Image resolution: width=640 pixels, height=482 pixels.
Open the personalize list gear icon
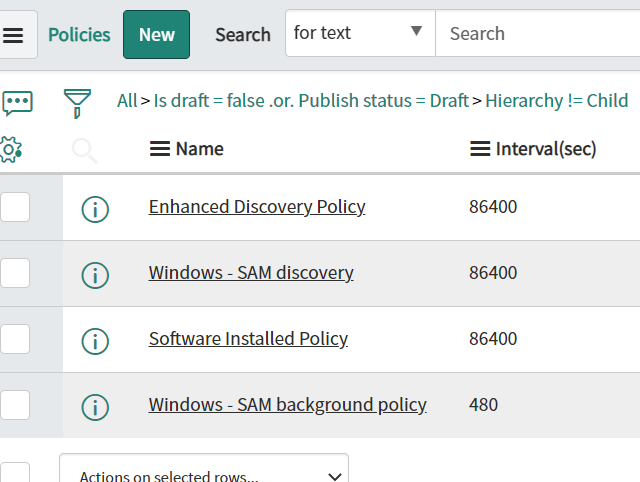click(11, 149)
